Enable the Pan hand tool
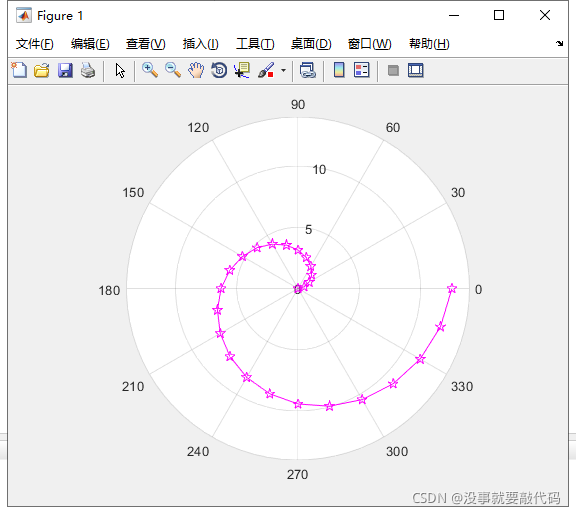Viewport: 576px width, 514px height. coord(196,70)
